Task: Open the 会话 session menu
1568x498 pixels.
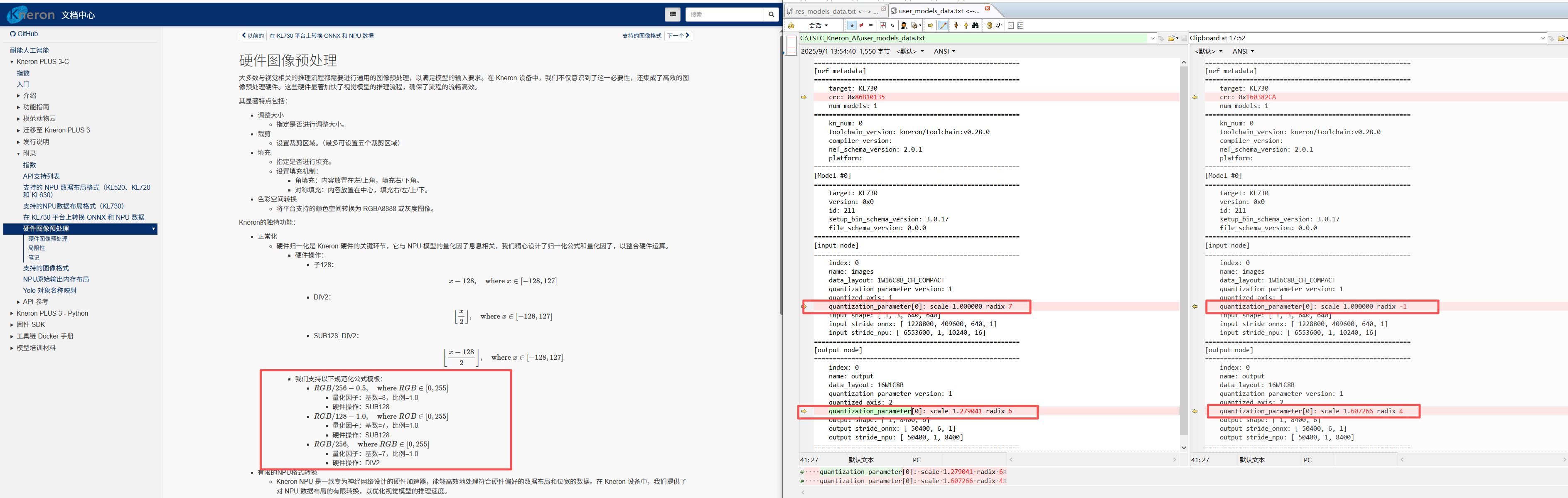Action: pyautogui.click(x=818, y=26)
